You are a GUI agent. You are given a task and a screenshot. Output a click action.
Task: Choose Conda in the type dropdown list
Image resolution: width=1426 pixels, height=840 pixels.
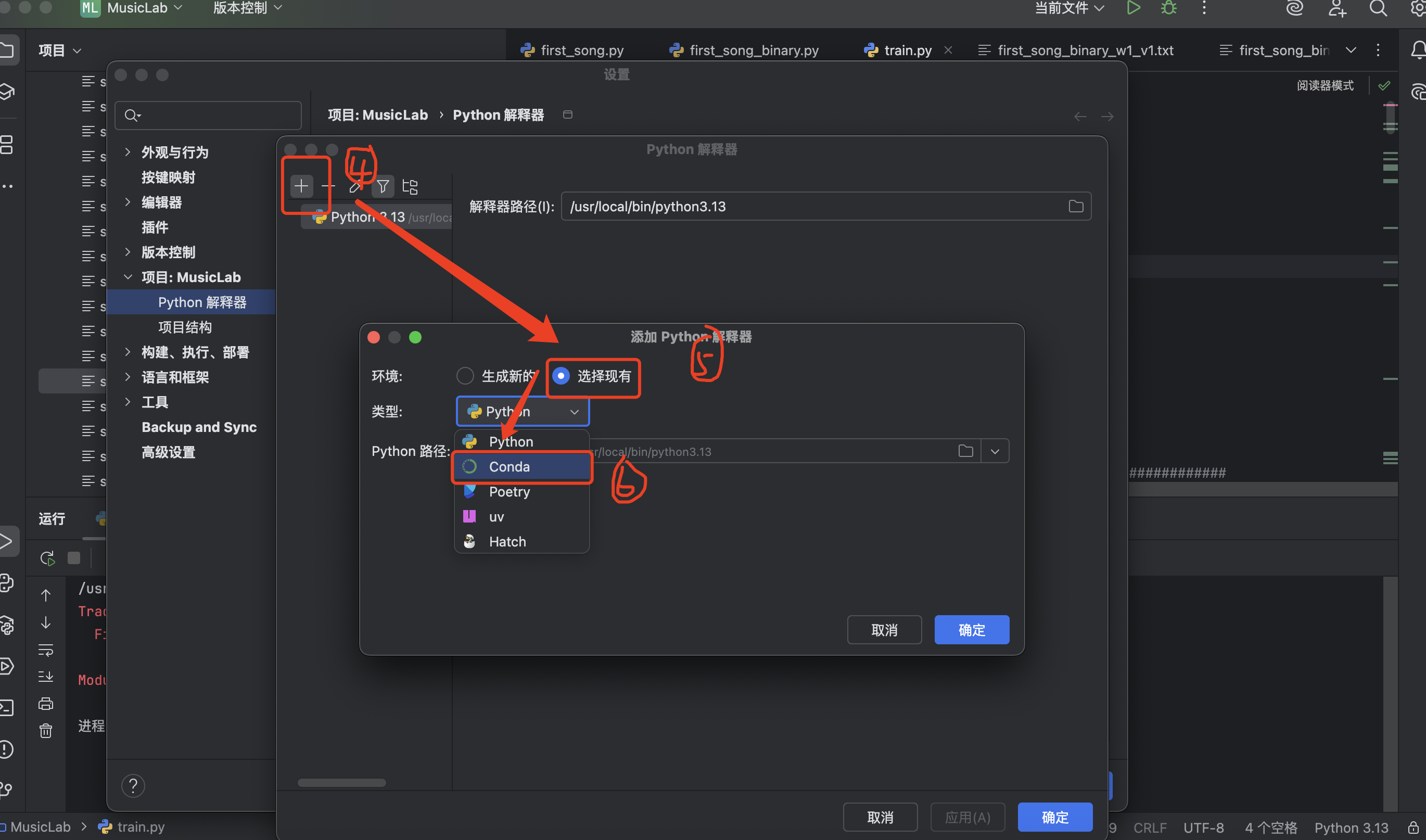pyautogui.click(x=510, y=466)
